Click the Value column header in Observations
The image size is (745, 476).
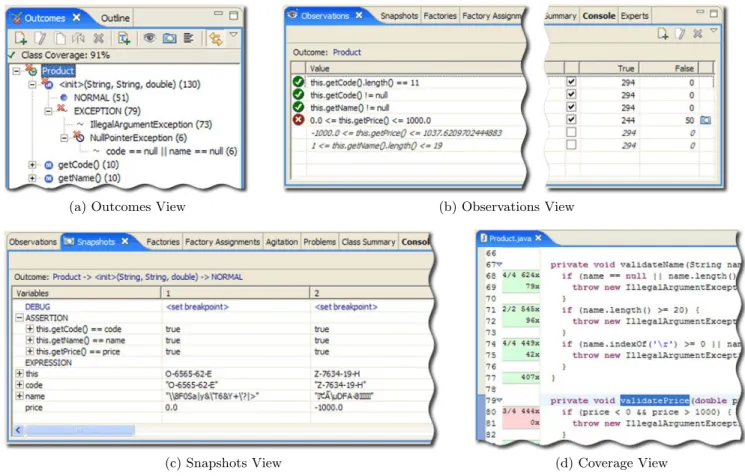point(320,68)
